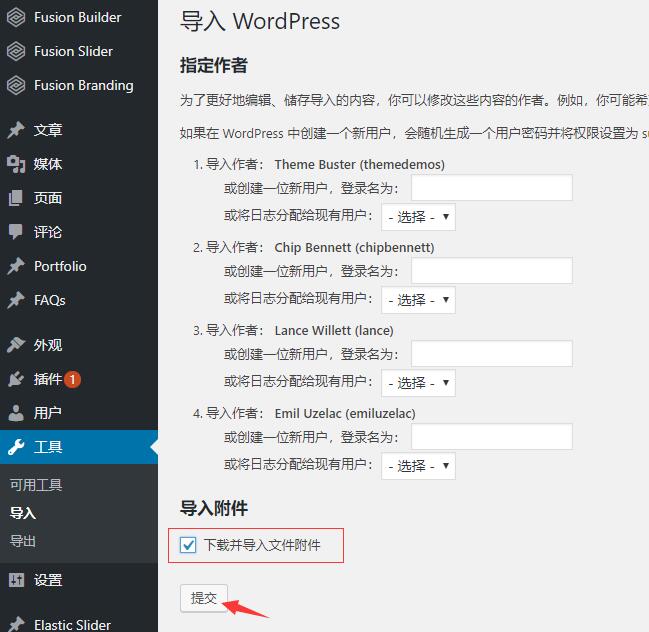This screenshot has width=649, height=632.
Task: Open user dropdown for Lance Willett author
Action: point(418,383)
